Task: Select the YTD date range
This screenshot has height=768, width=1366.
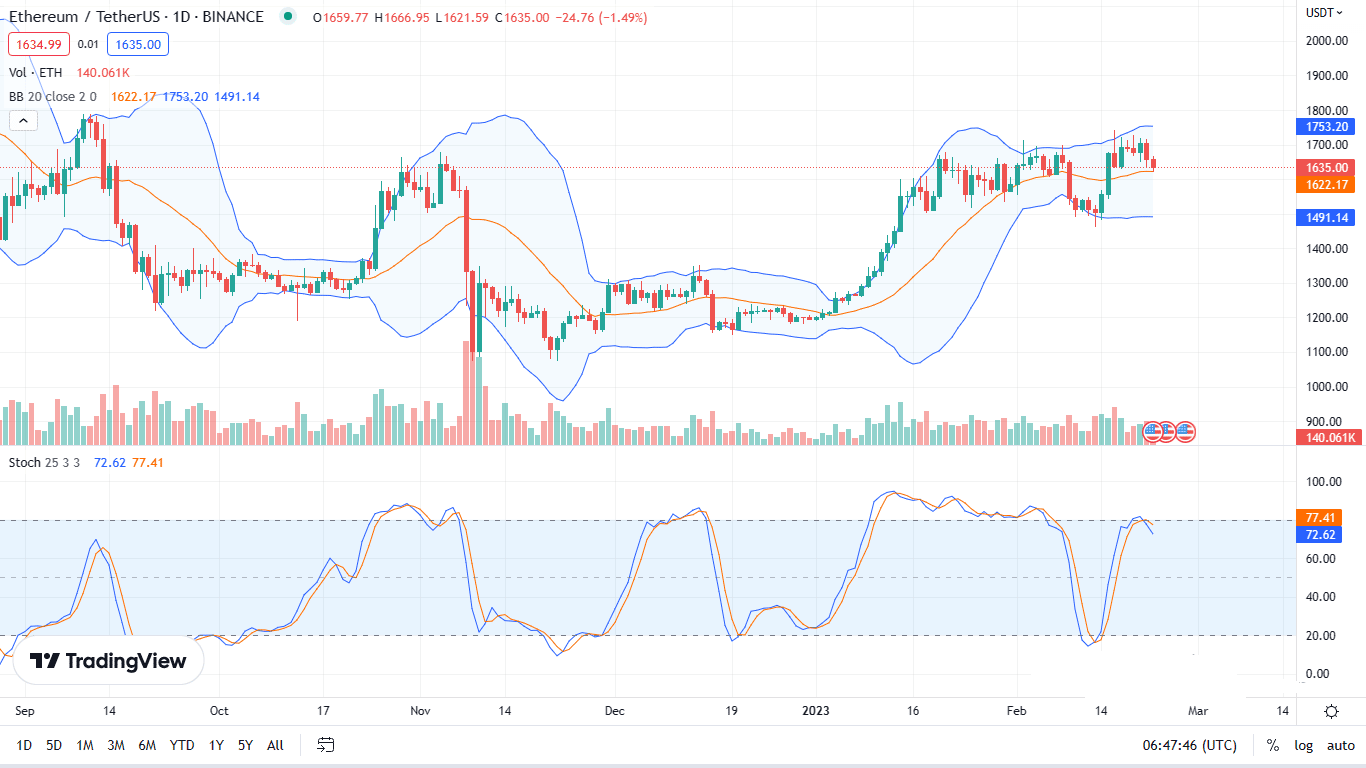Action: pos(182,745)
